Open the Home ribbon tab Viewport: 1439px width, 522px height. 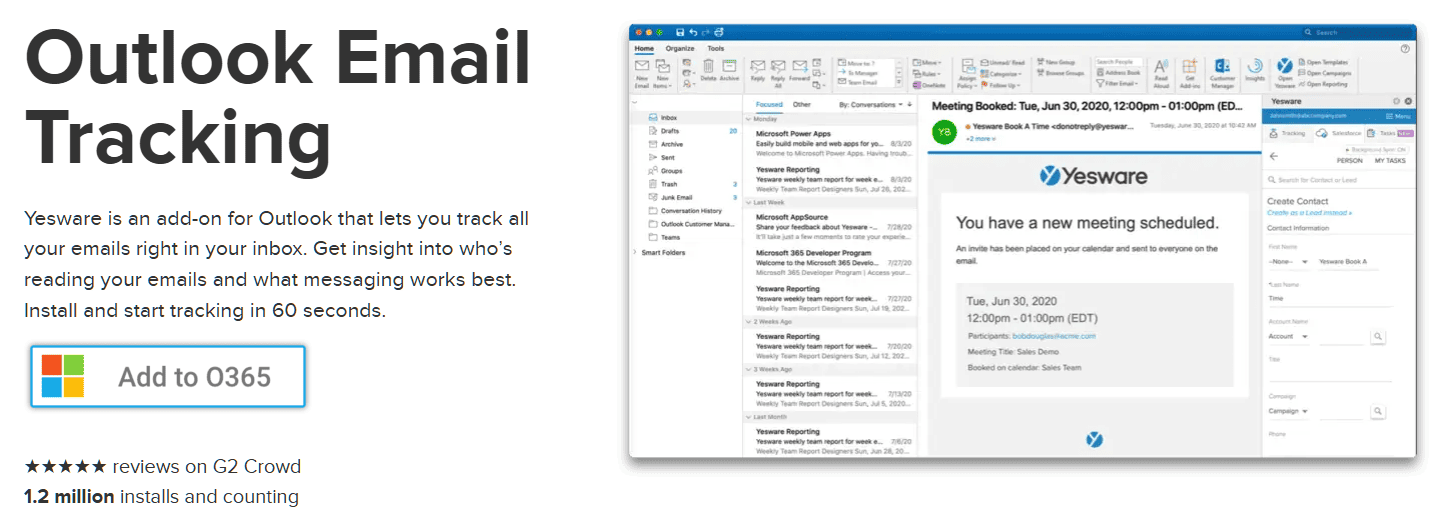tap(644, 48)
